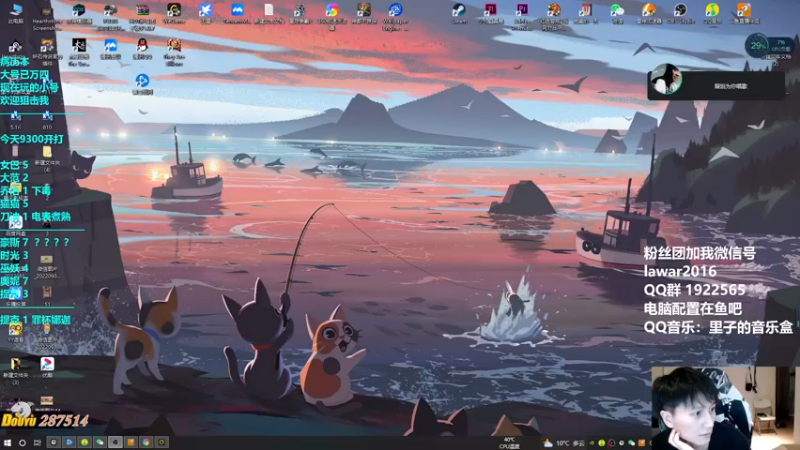Open the 10°C weather widget in the taskbar
Viewport: 800px width, 450px height.
click(x=564, y=443)
